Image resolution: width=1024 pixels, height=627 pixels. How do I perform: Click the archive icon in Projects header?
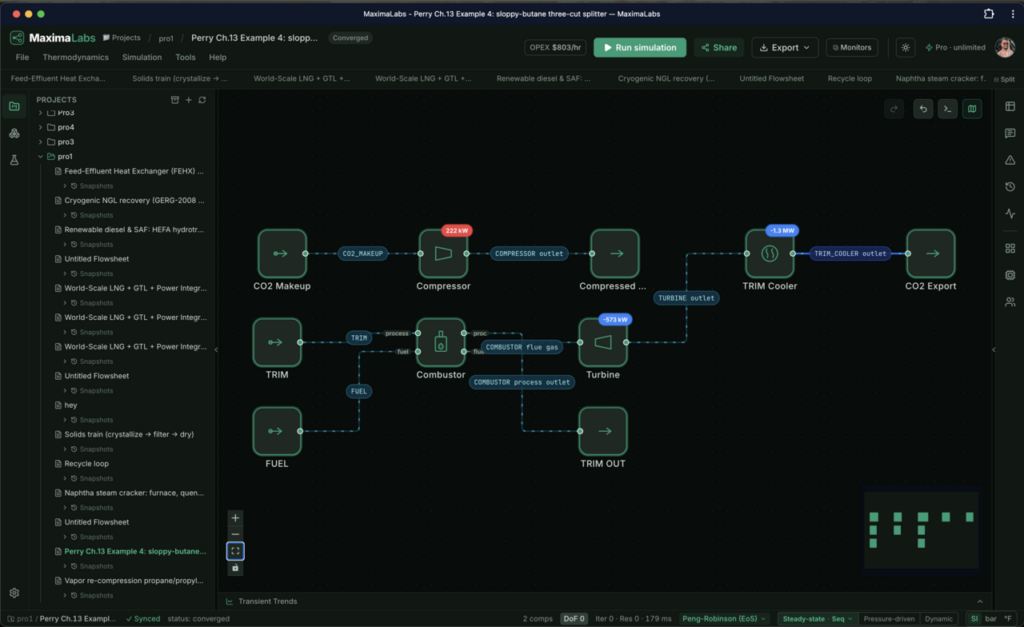[x=175, y=100]
